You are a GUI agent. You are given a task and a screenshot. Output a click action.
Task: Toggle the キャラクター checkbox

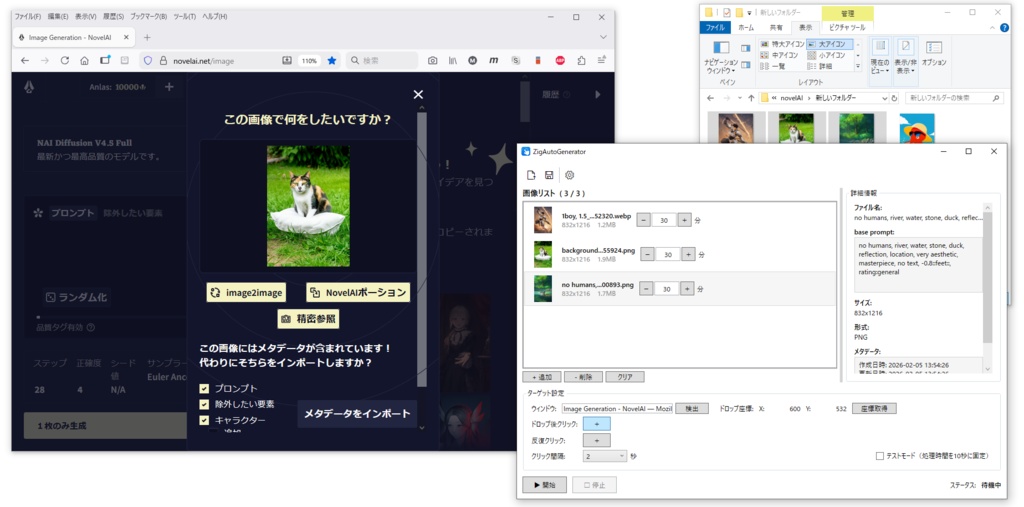pyautogui.click(x=204, y=420)
